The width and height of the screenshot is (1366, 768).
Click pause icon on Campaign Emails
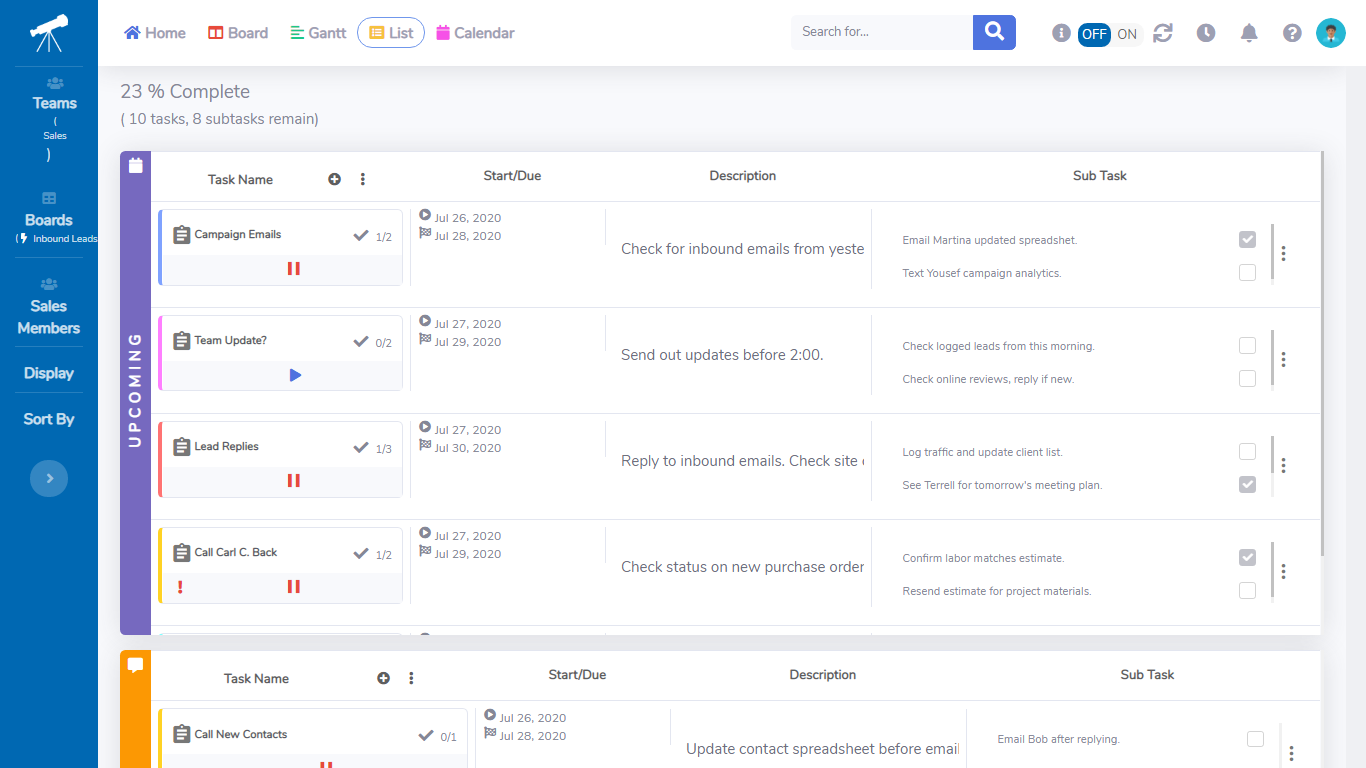point(294,269)
